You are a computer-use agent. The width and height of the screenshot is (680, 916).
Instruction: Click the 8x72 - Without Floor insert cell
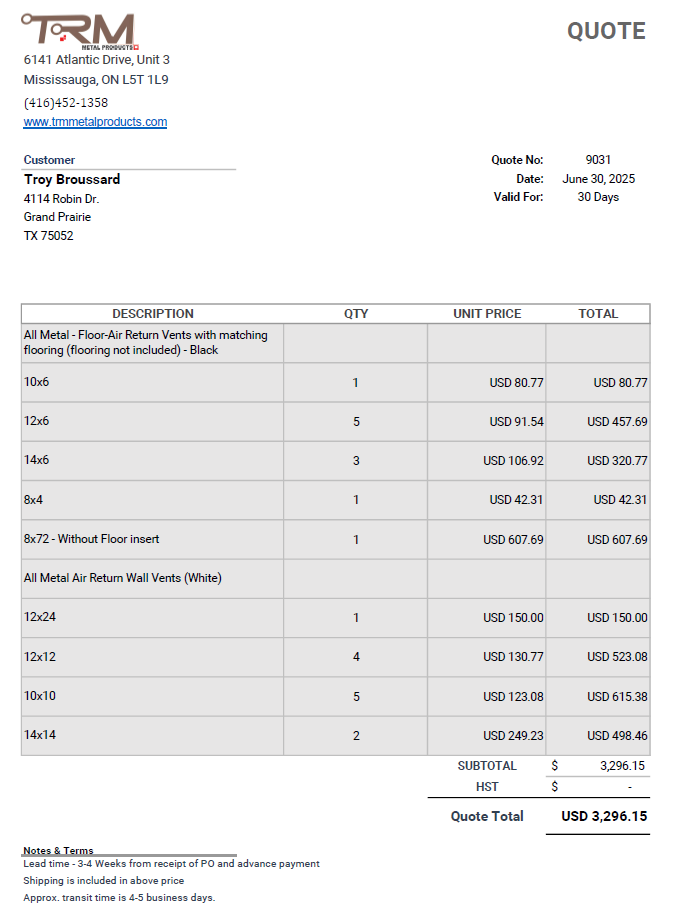click(91, 539)
